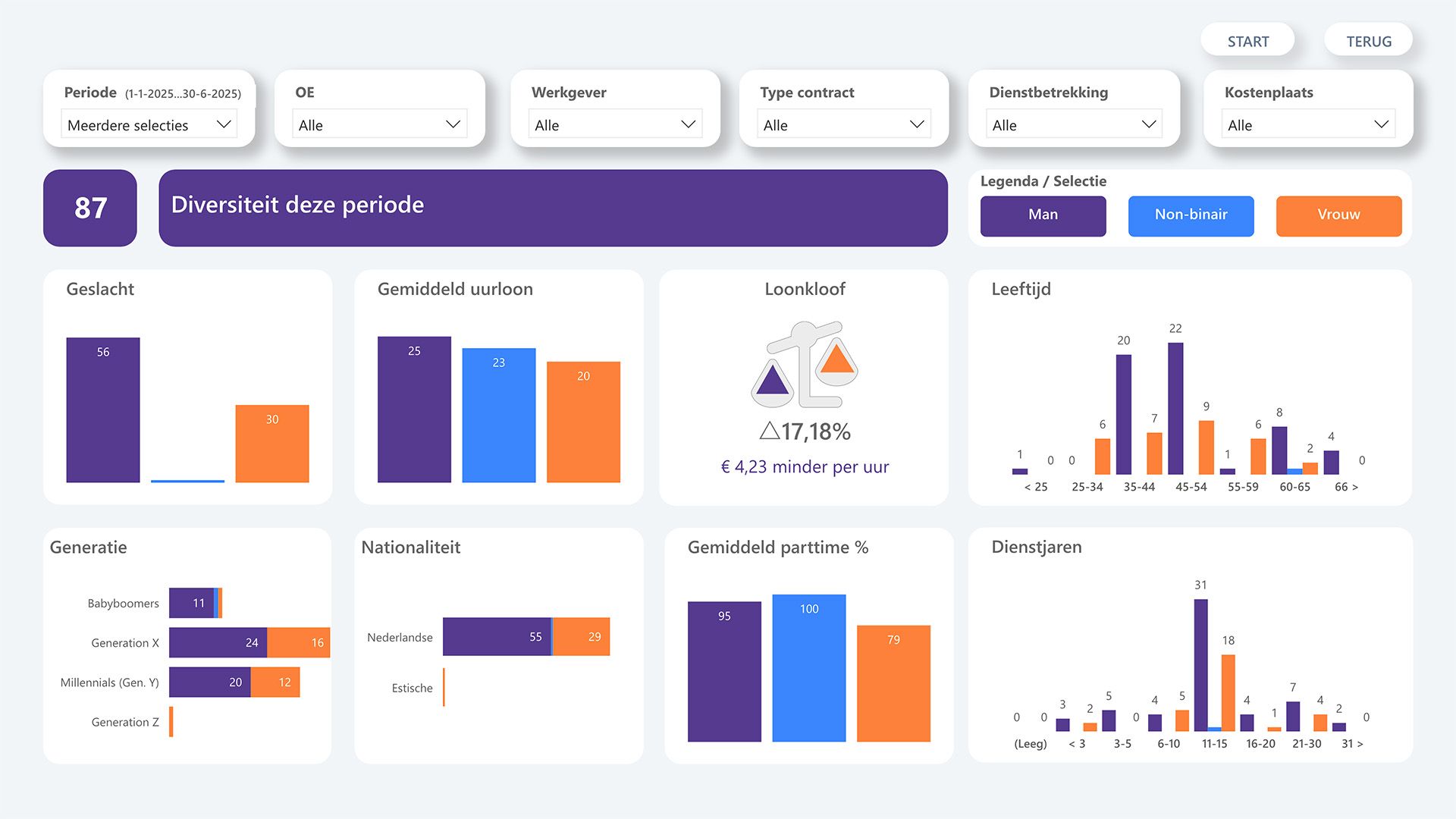1456x819 pixels.
Task: Click the orange triangle on the scale
Action: click(836, 359)
